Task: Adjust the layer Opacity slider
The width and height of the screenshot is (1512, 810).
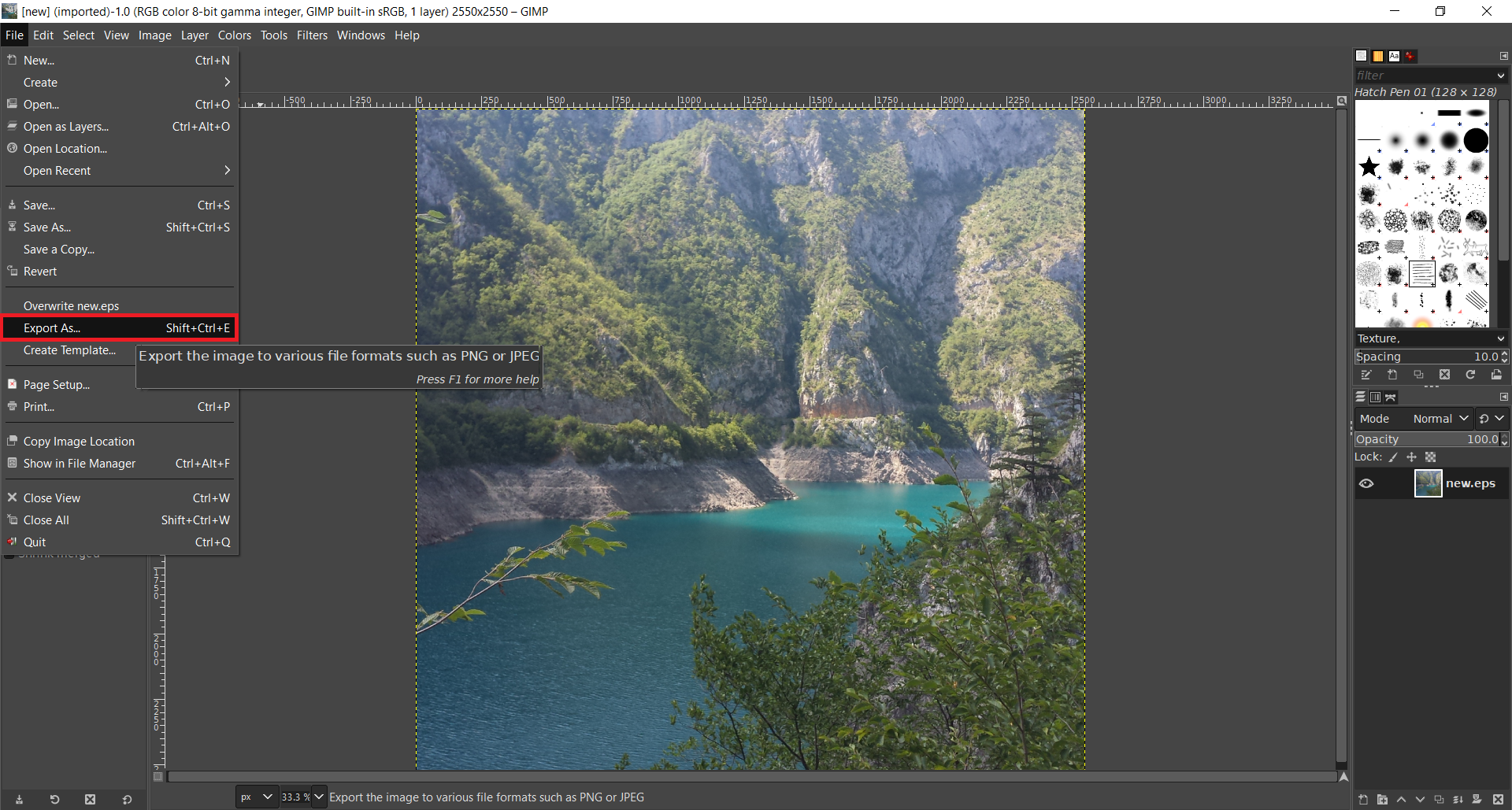Action: (x=1425, y=439)
